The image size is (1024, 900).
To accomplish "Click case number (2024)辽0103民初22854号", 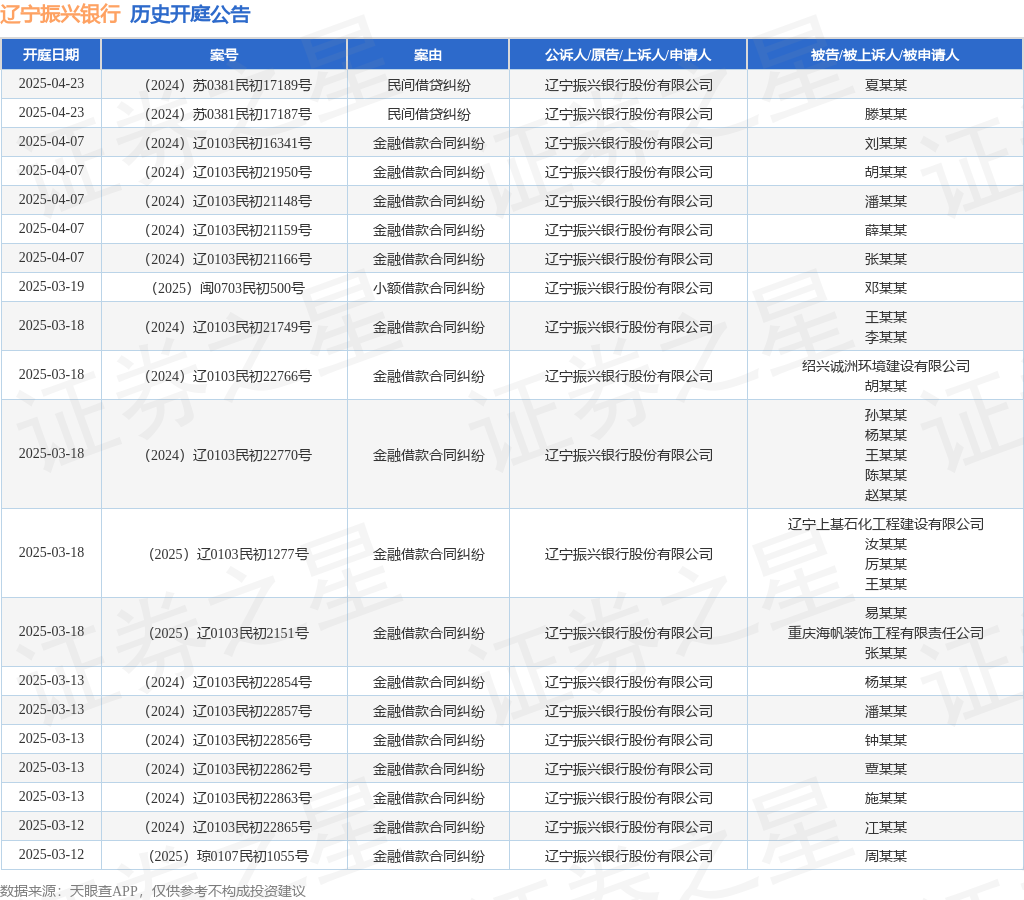I will pyautogui.click(x=228, y=683).
